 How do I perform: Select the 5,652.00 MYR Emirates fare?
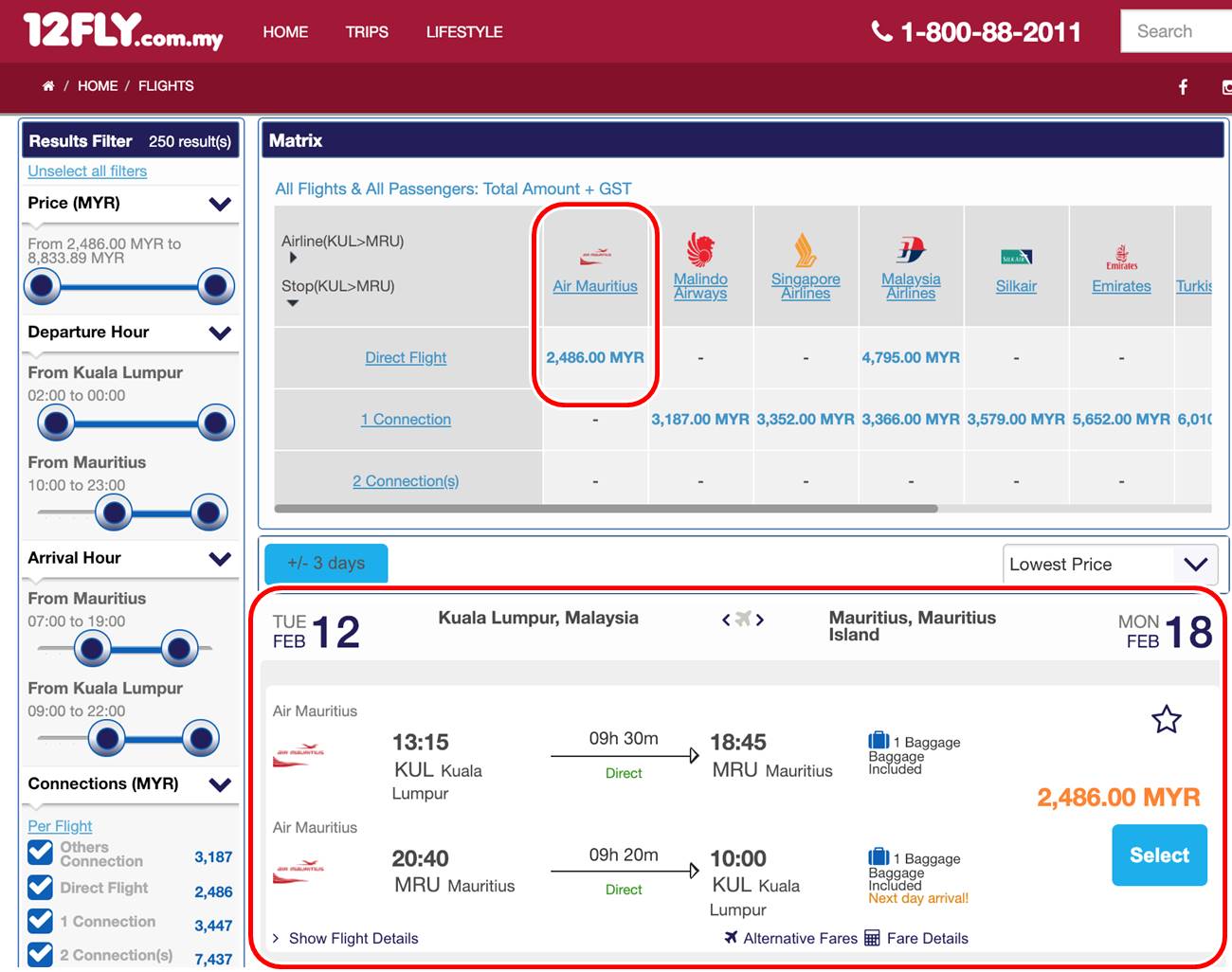pos(1121,419)
